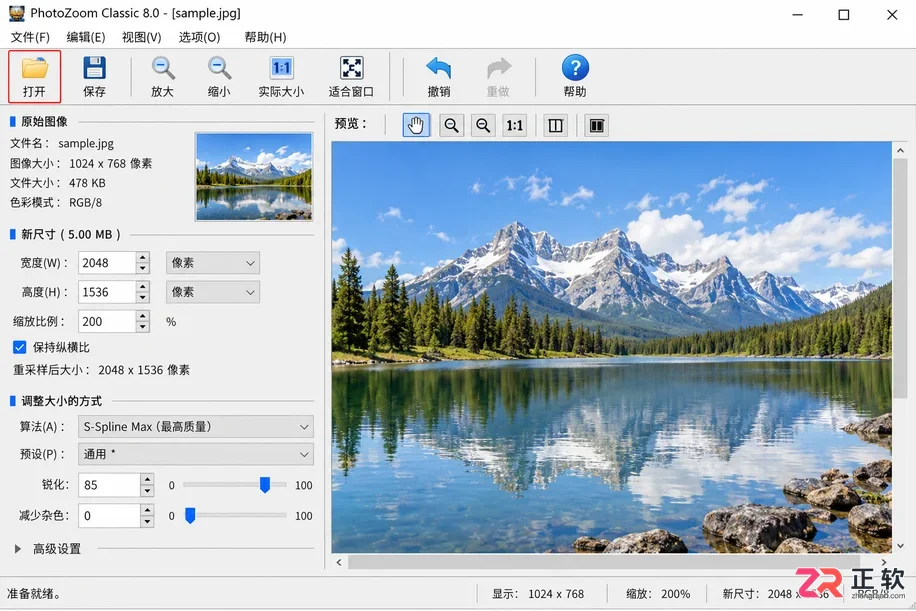Click the preview scroll-up arrow

(900, 150)
